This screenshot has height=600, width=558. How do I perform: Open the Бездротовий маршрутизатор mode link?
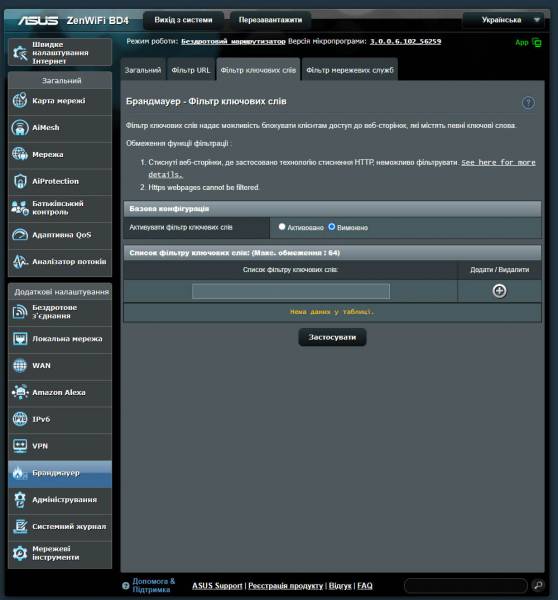point(233,41)
